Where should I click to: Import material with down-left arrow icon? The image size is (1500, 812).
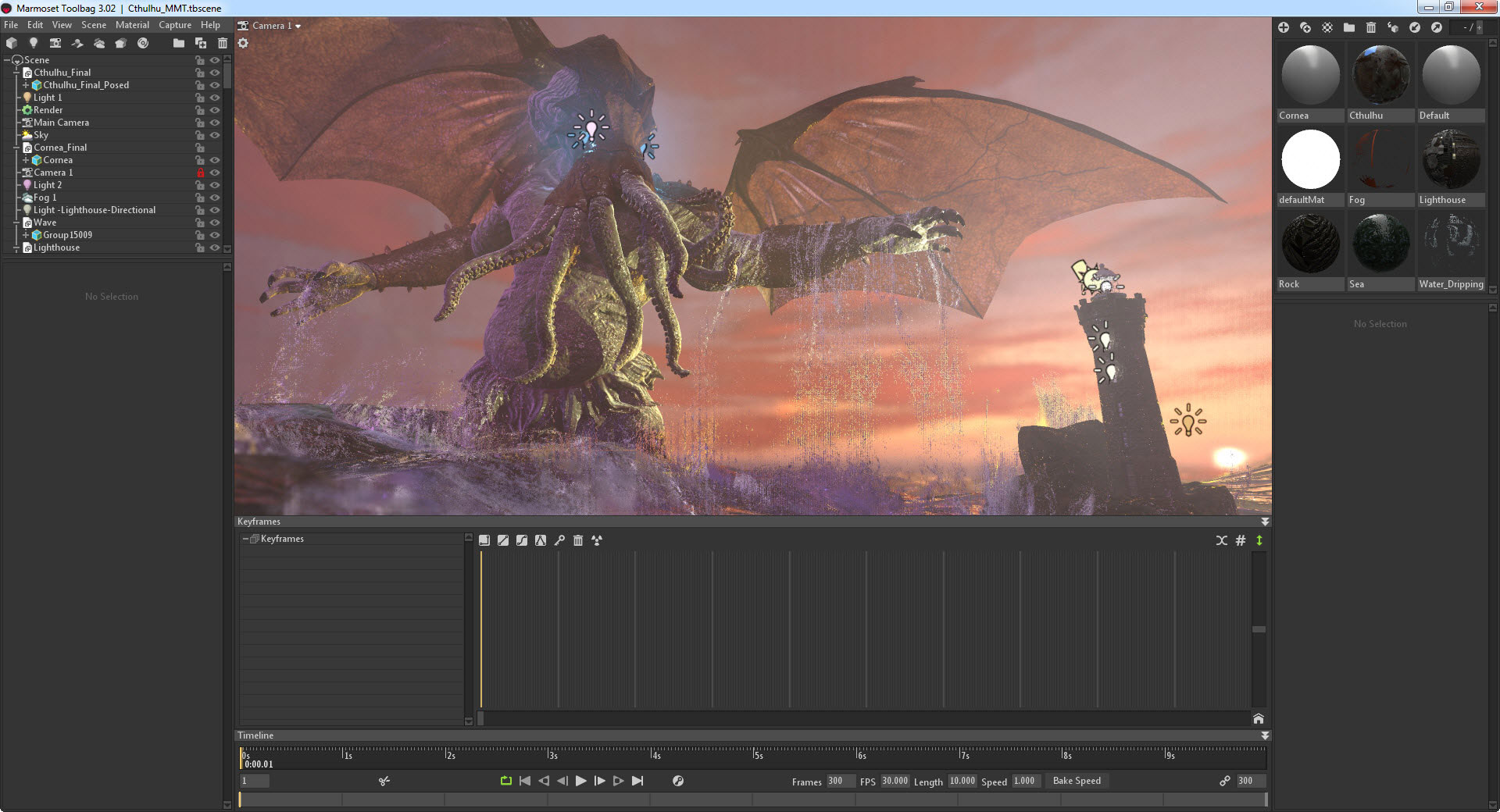tap(1415, 27)
